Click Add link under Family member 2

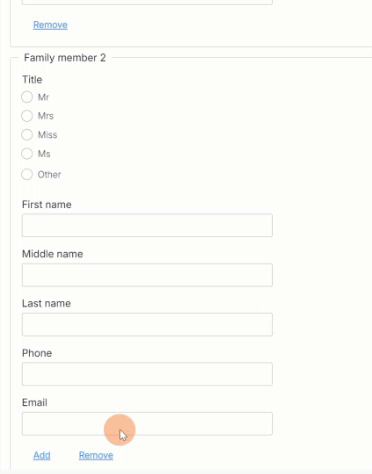point(42,455)
